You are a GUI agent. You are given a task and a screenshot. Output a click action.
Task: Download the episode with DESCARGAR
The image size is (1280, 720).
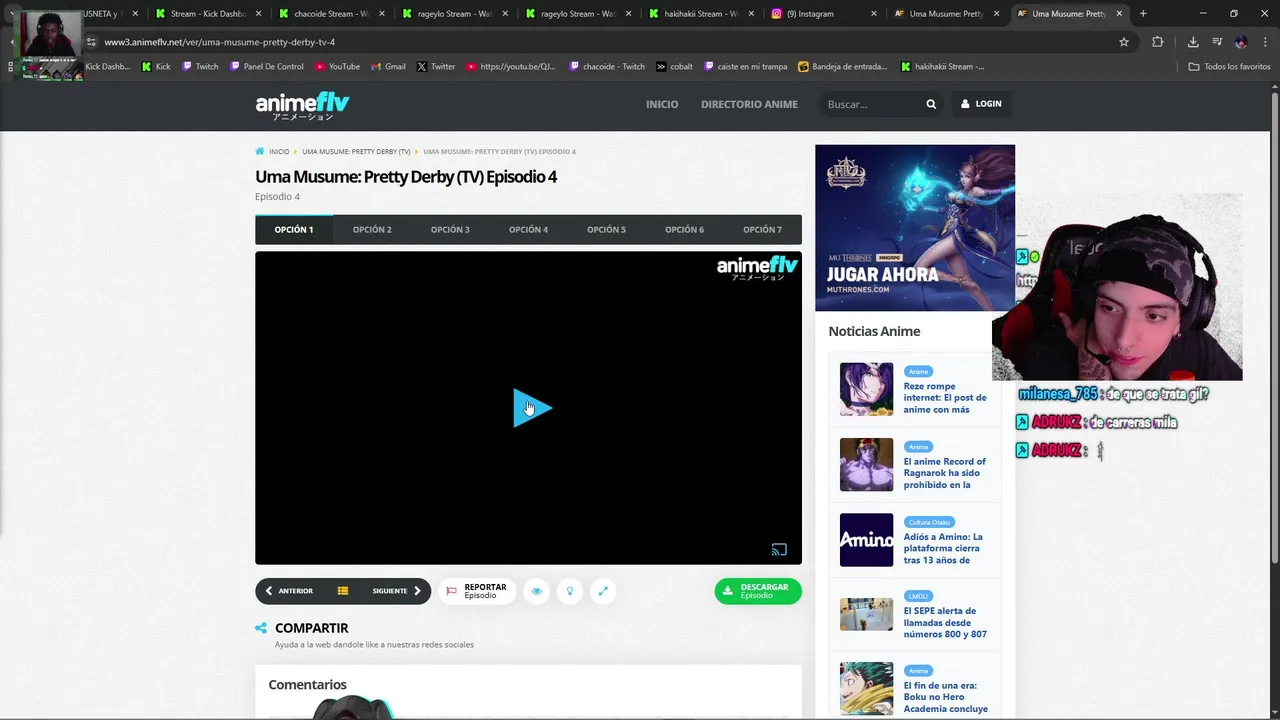tap(758, 591)
